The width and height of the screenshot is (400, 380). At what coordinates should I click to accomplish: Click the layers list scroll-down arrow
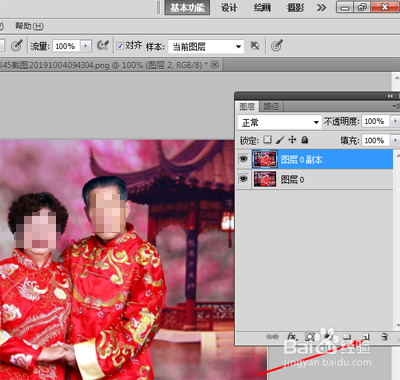[x=397, y=325]
